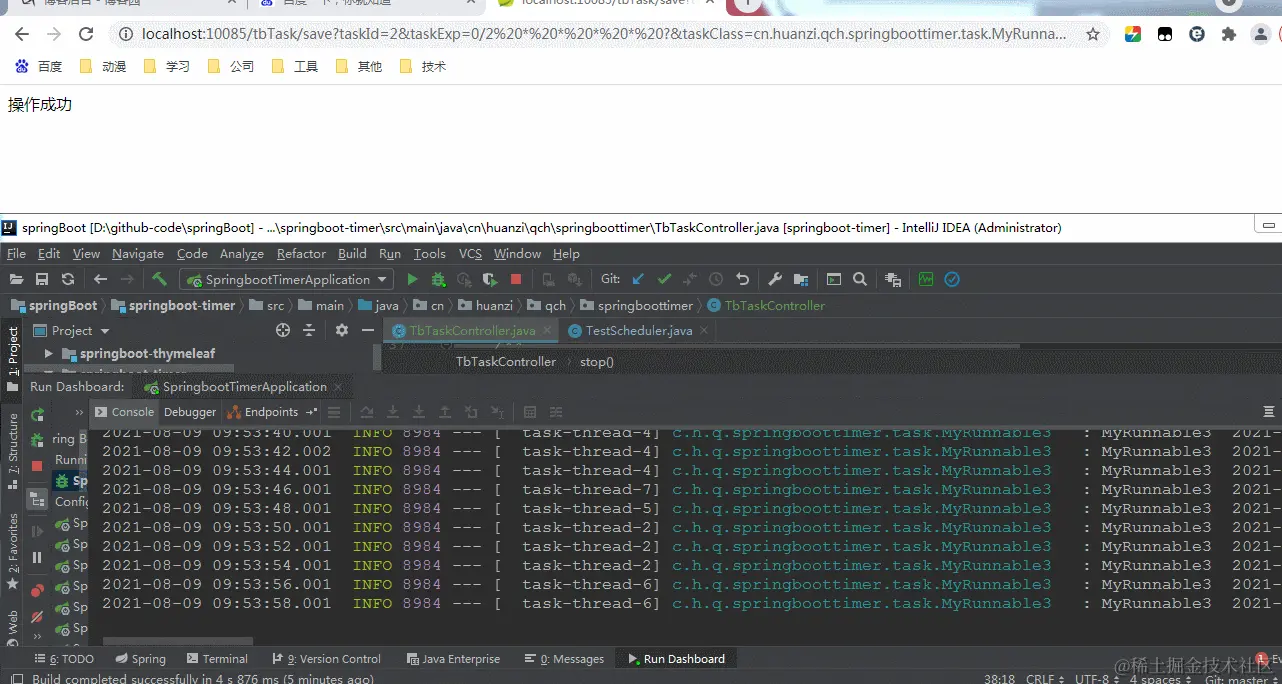Switch to the Debugger tab
Image resolution: width=1282 pixels, height=684 pixels.
pos(190,412)
